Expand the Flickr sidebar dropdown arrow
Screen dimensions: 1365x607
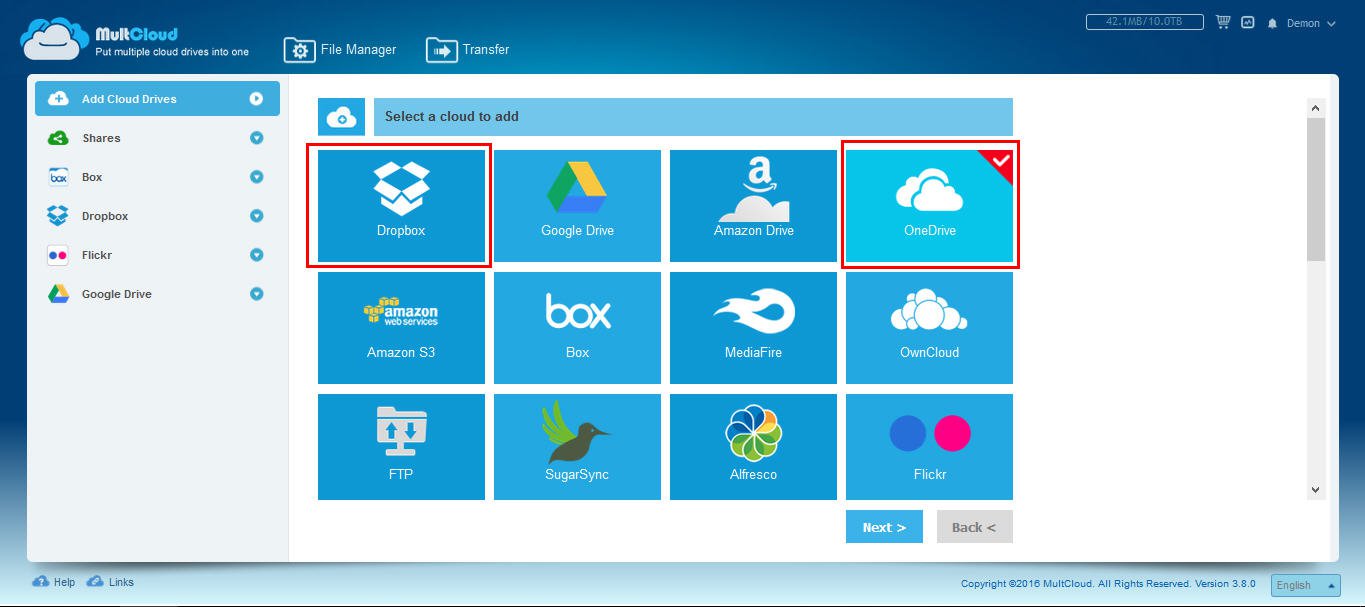[256, 255]
